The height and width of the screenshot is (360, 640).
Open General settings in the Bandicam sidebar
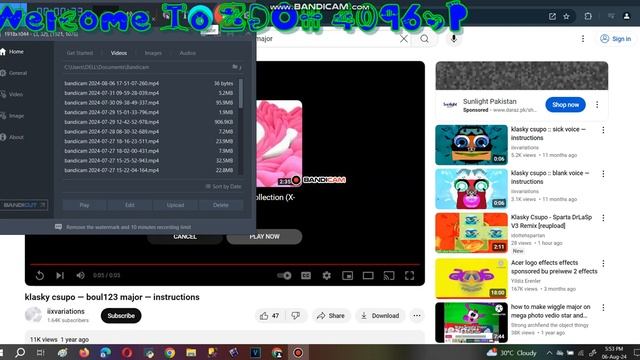click(x=14, y=73)
